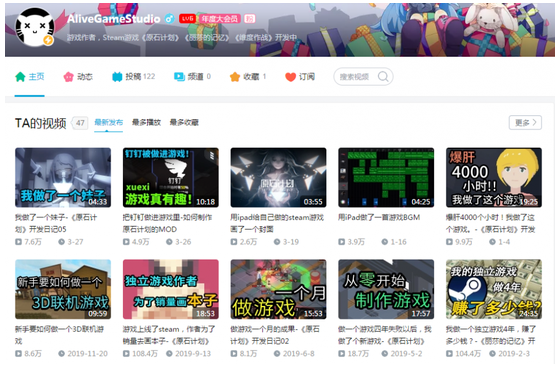Open the 频道 channel icon
The height and width of the screenshot is (366, 556).
click(x=179, y=77)
